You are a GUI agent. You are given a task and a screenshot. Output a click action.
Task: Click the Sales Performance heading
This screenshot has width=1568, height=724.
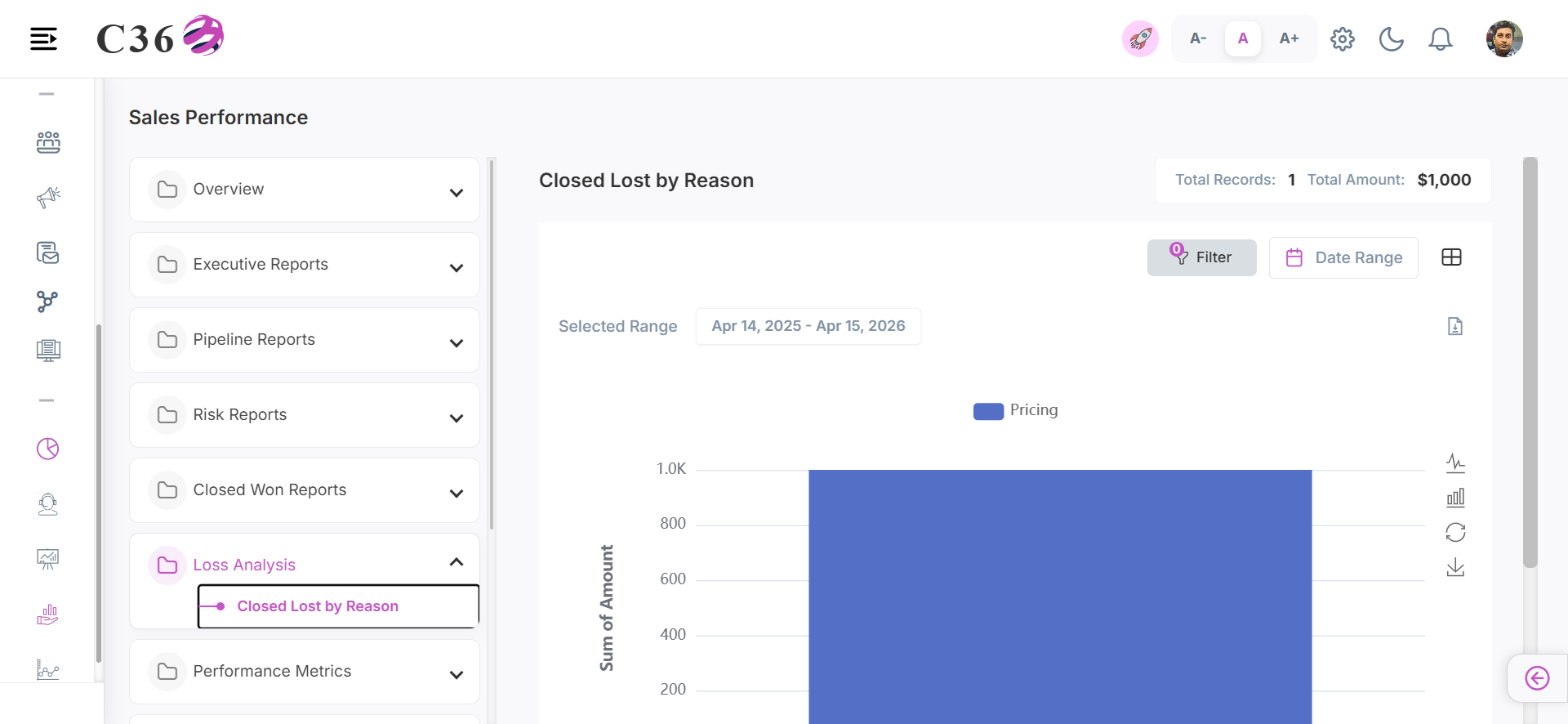point(218,118)
